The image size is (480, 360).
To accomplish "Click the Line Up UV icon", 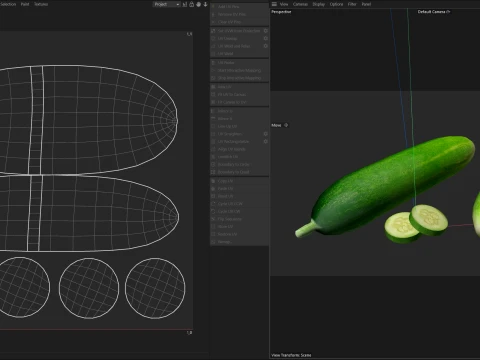I will [x=213, y=126].
